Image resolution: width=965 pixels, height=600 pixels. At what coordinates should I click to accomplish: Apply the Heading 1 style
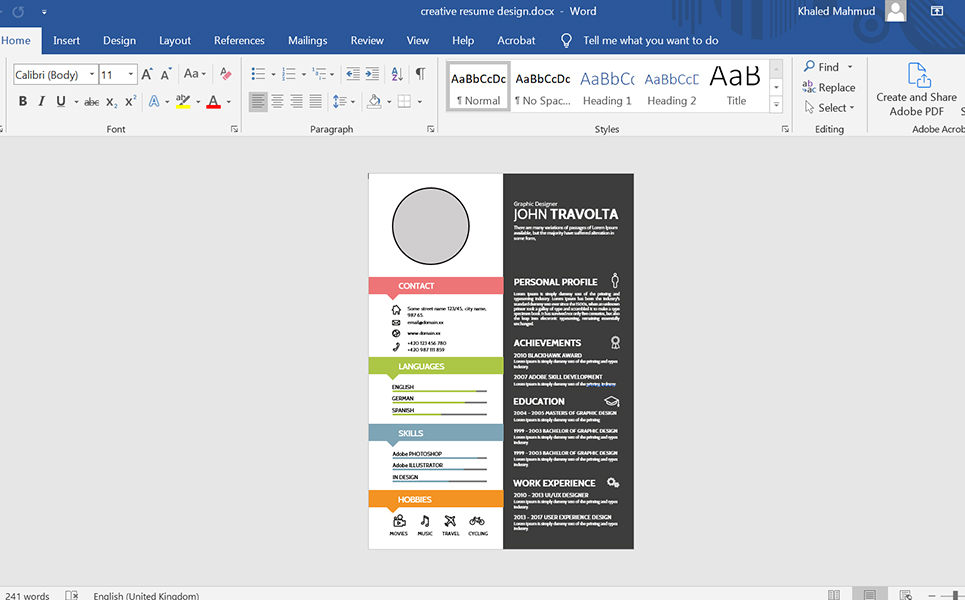607,87
